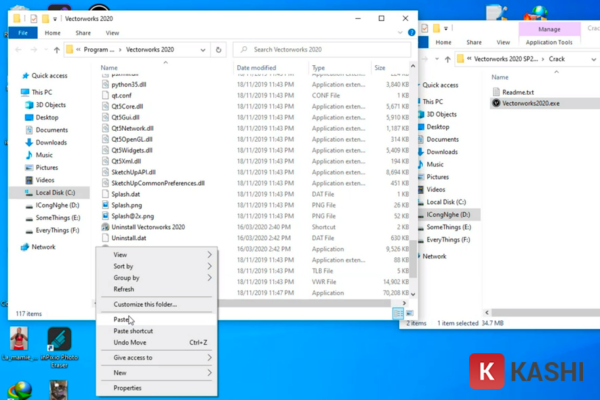
Task: Click Program breadcrumb in Vectorworks address bar
Action: click(99, 49)
